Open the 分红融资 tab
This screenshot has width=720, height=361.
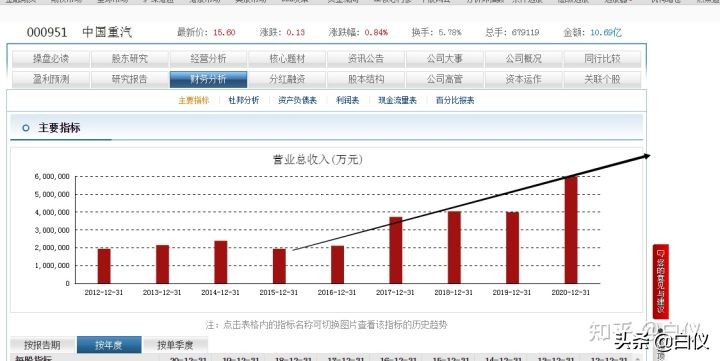(x=287, y=79)
